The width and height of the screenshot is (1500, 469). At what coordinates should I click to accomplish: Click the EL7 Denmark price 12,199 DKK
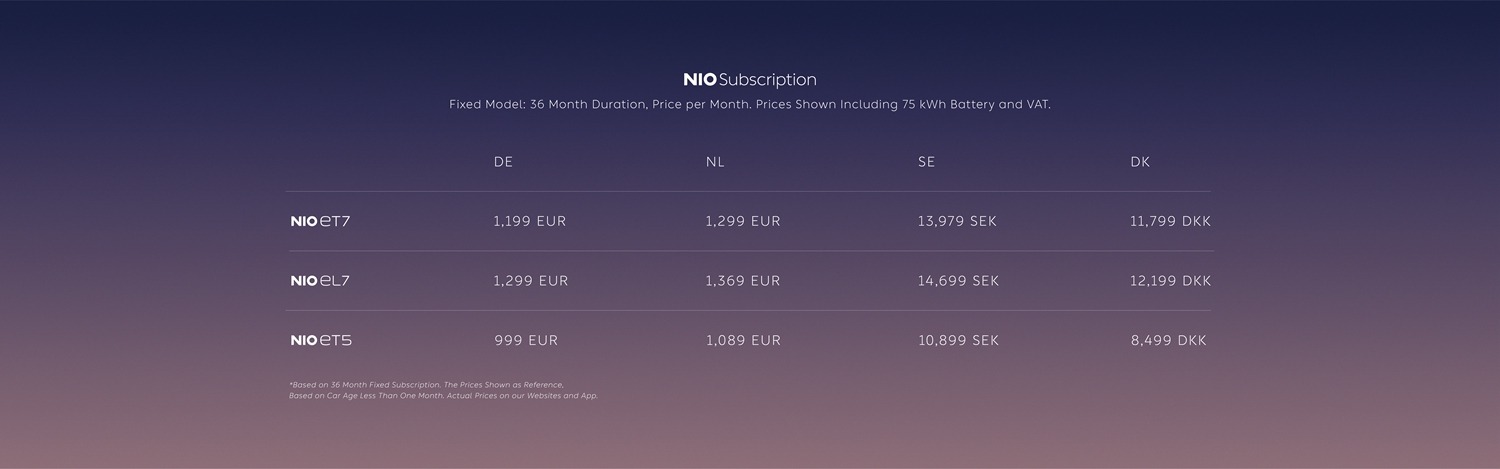(1170, 281)
